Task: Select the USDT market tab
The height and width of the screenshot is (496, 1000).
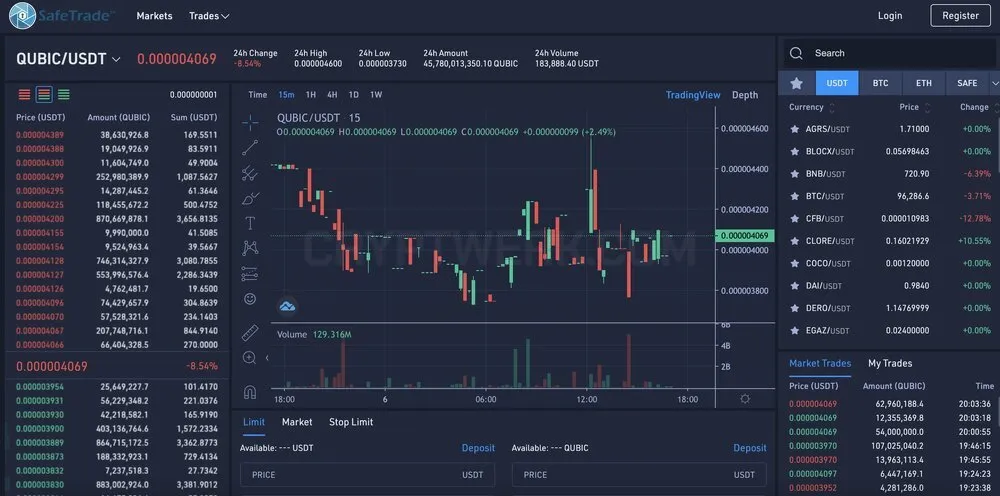Action: click(837, 83)
